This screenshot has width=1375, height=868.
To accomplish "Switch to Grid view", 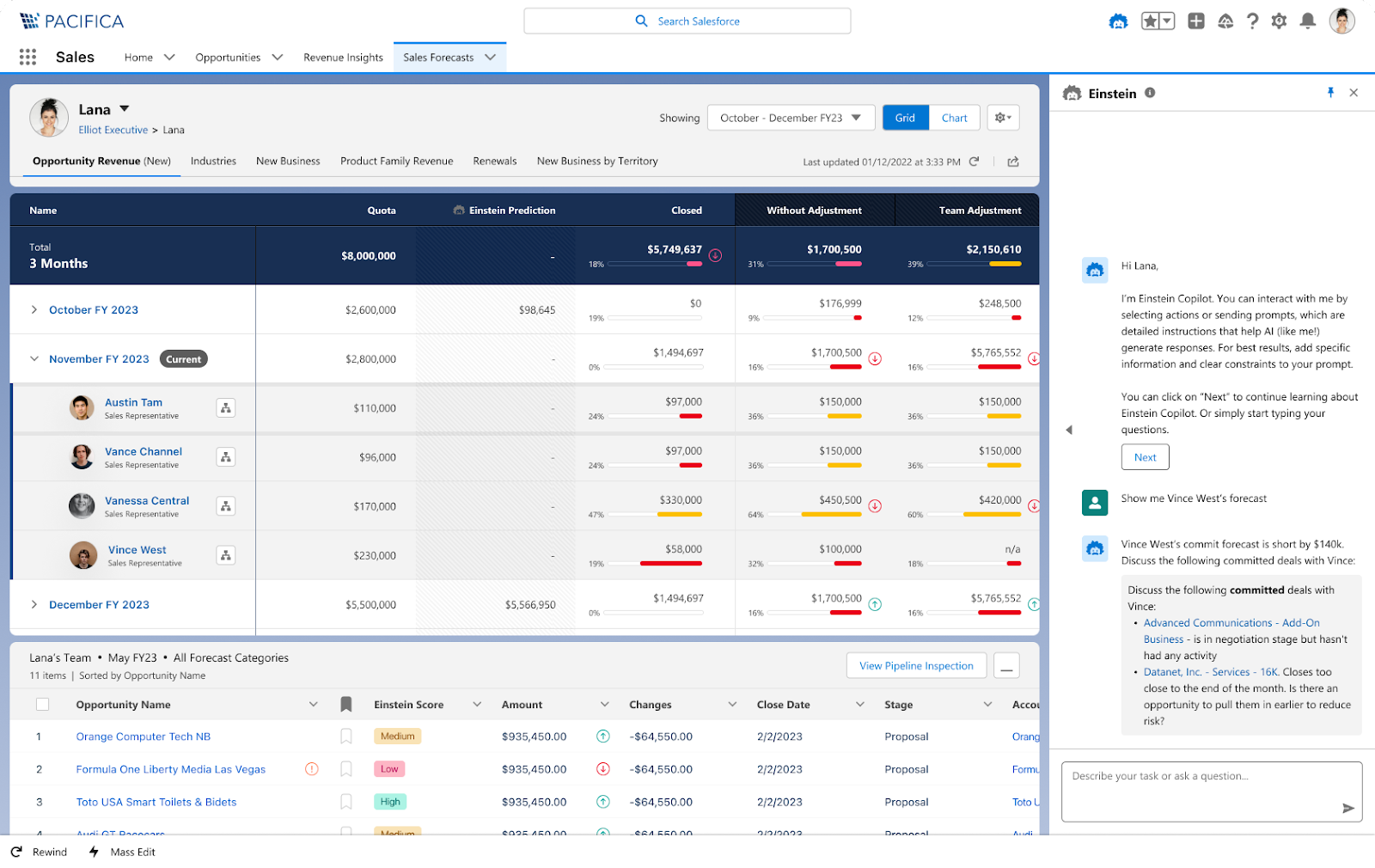I will [905, 118].
